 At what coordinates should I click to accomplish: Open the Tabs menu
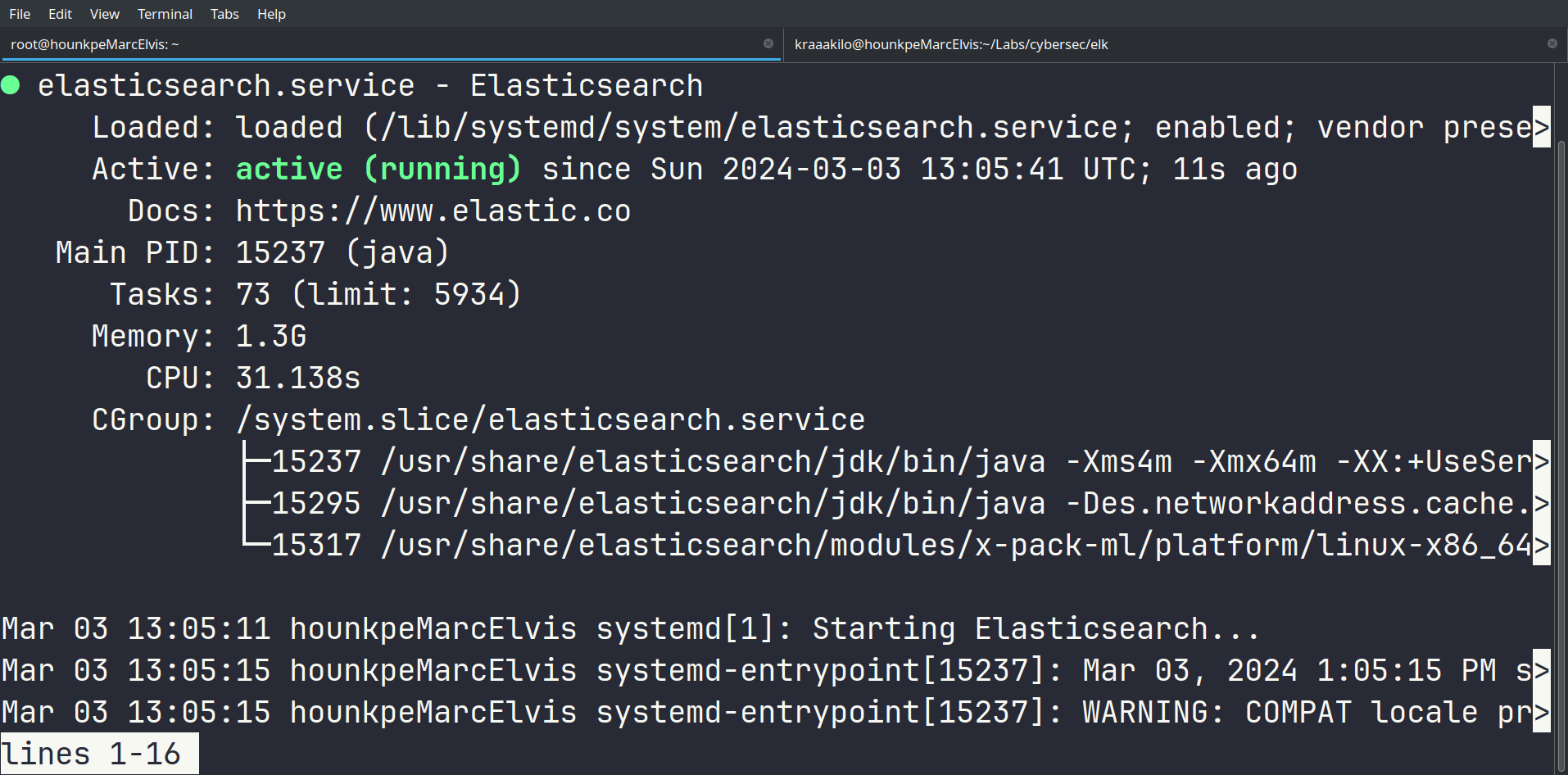224,14
